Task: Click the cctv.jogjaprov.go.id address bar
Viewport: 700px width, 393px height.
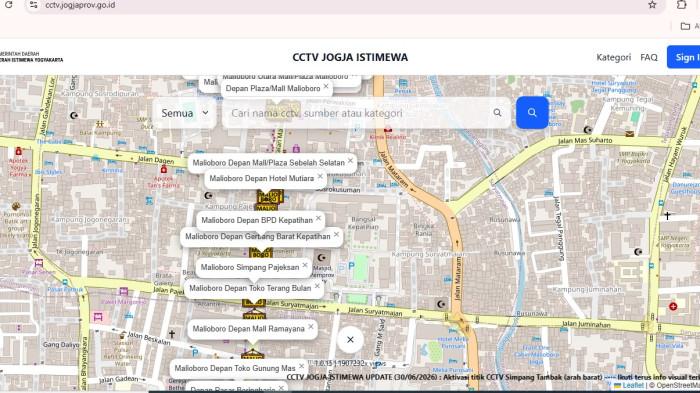Action: 80,5
